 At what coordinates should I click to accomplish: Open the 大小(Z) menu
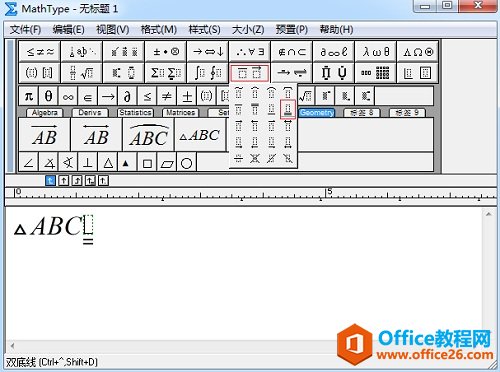[x=248, y=30]
